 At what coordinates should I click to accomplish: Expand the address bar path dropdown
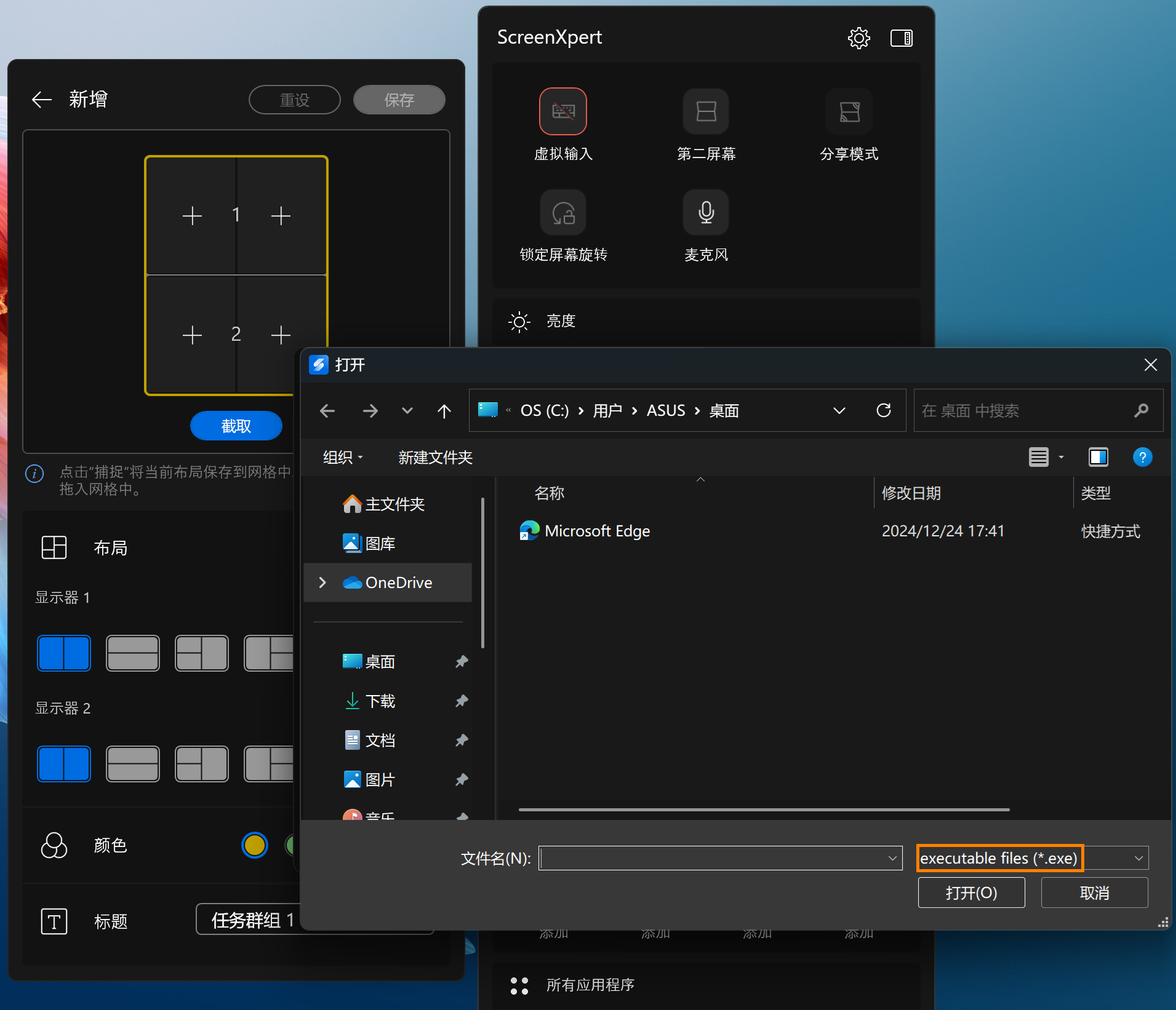[839, 410]
